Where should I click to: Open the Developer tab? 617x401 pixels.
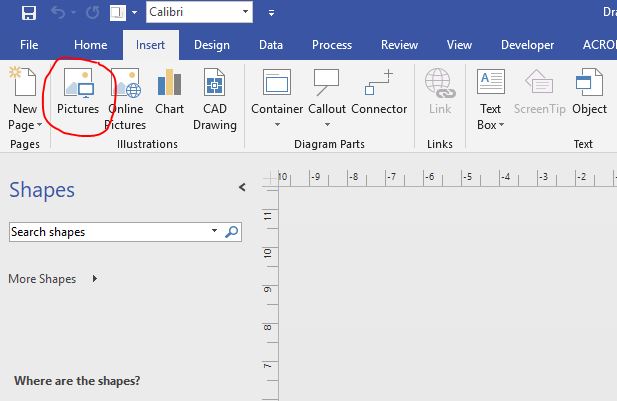coord(527,45)
